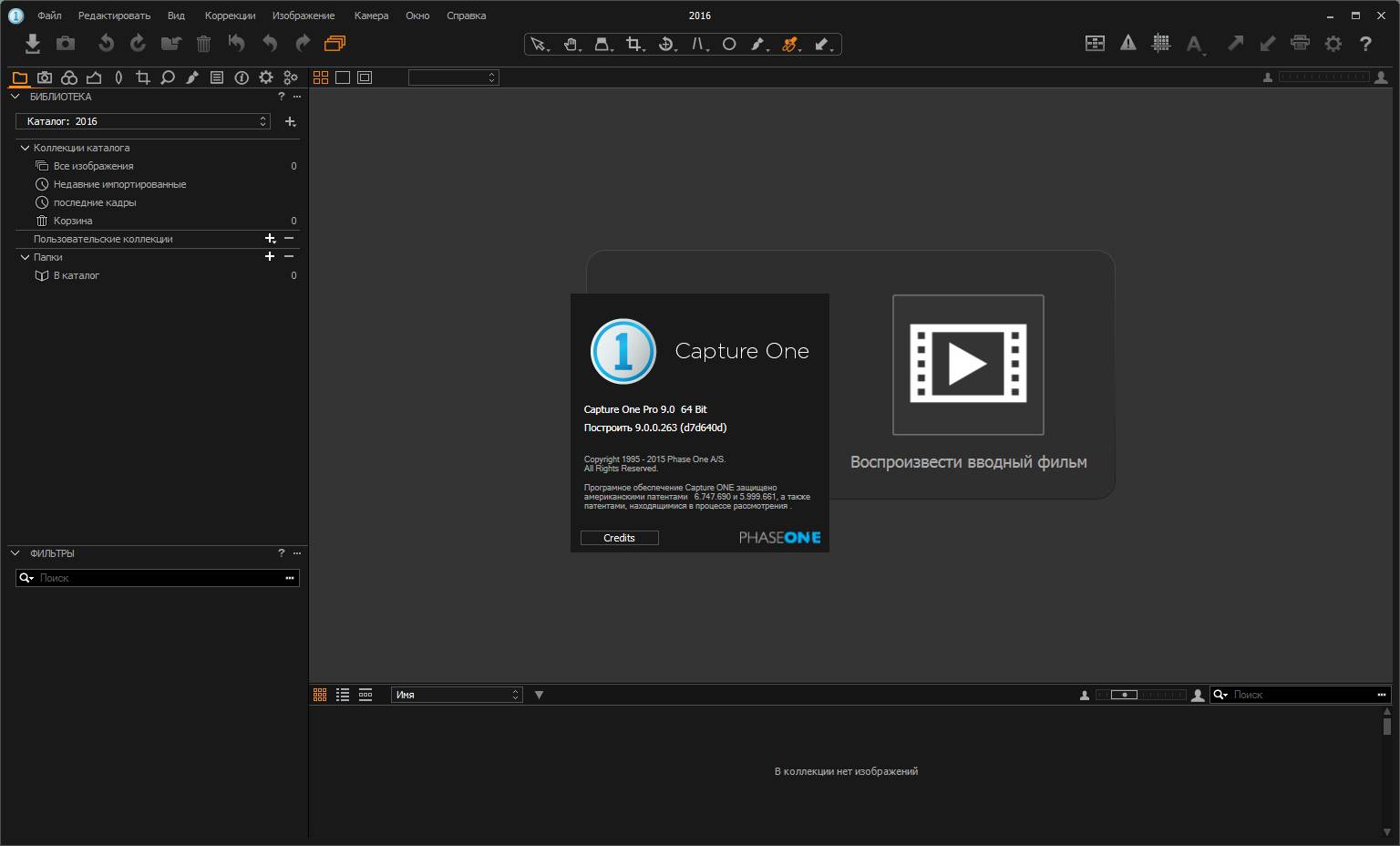Open the Каталог: 2016 dropdown
The width and height of the screenshot is (1400, 846).
(x=143, y=121)
